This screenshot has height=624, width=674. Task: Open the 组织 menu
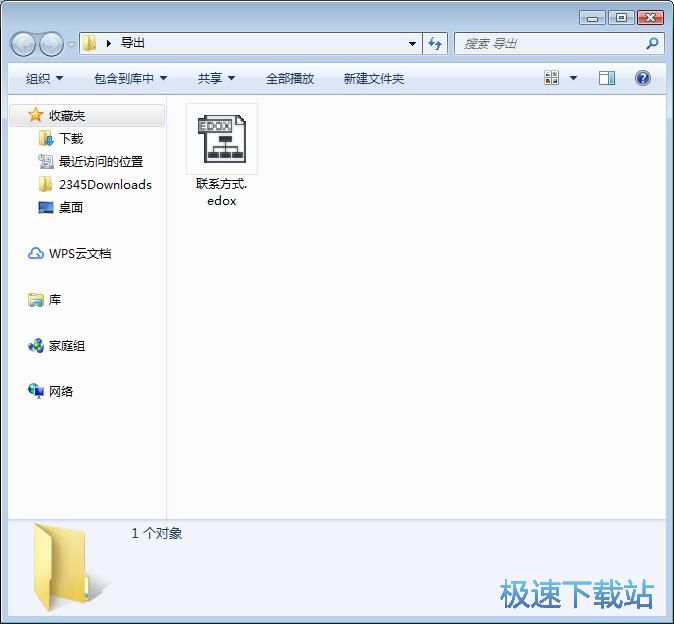[x=44, y=78]
